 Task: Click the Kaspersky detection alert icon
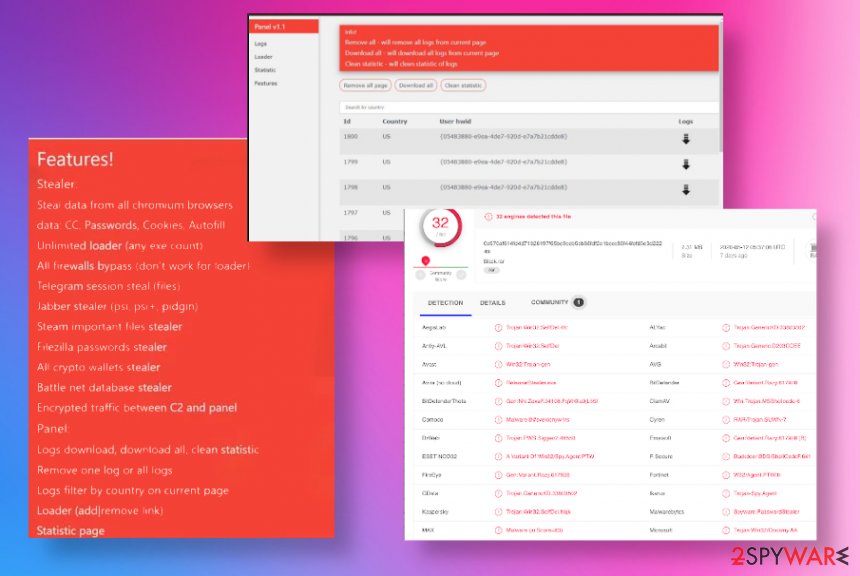(x=498, y=512)
